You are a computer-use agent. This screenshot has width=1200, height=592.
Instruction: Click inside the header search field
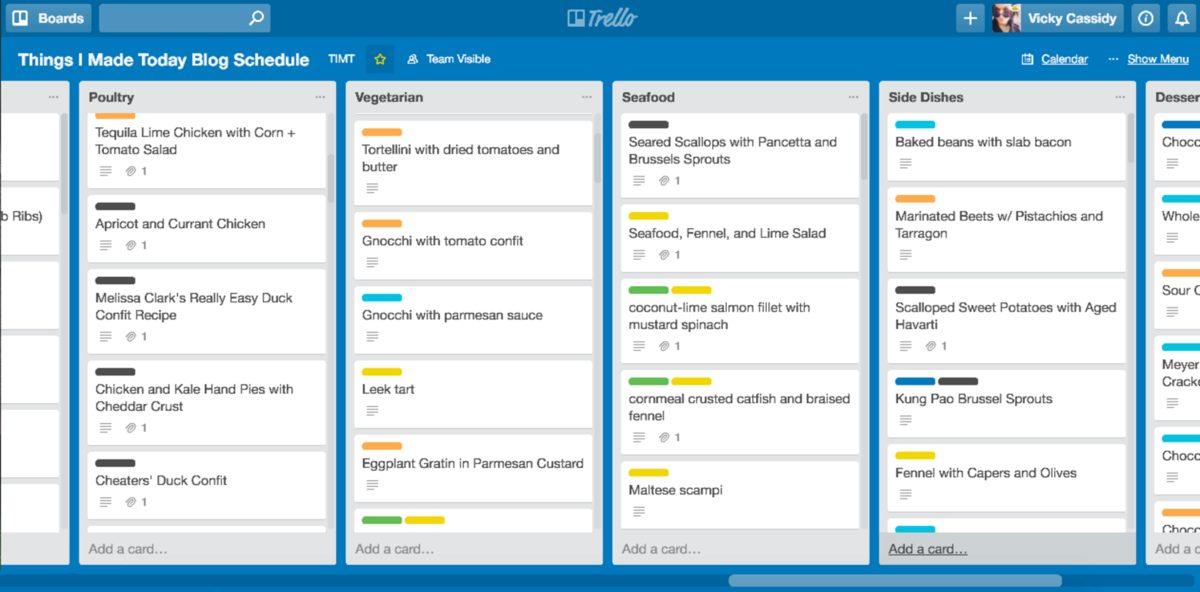180,17
